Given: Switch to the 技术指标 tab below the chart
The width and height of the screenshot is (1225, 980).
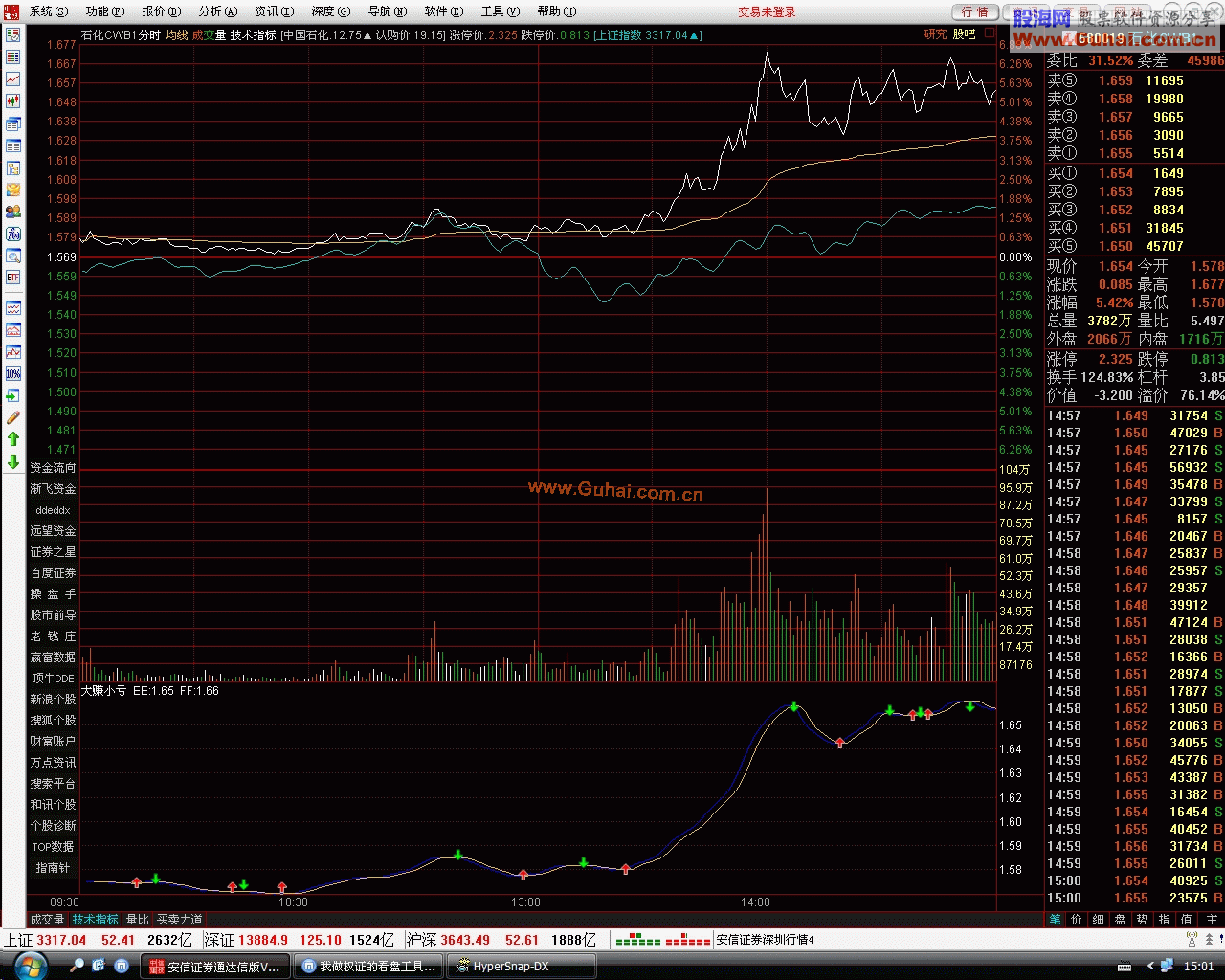Looking at the screenshot, I should pos(96,920).
